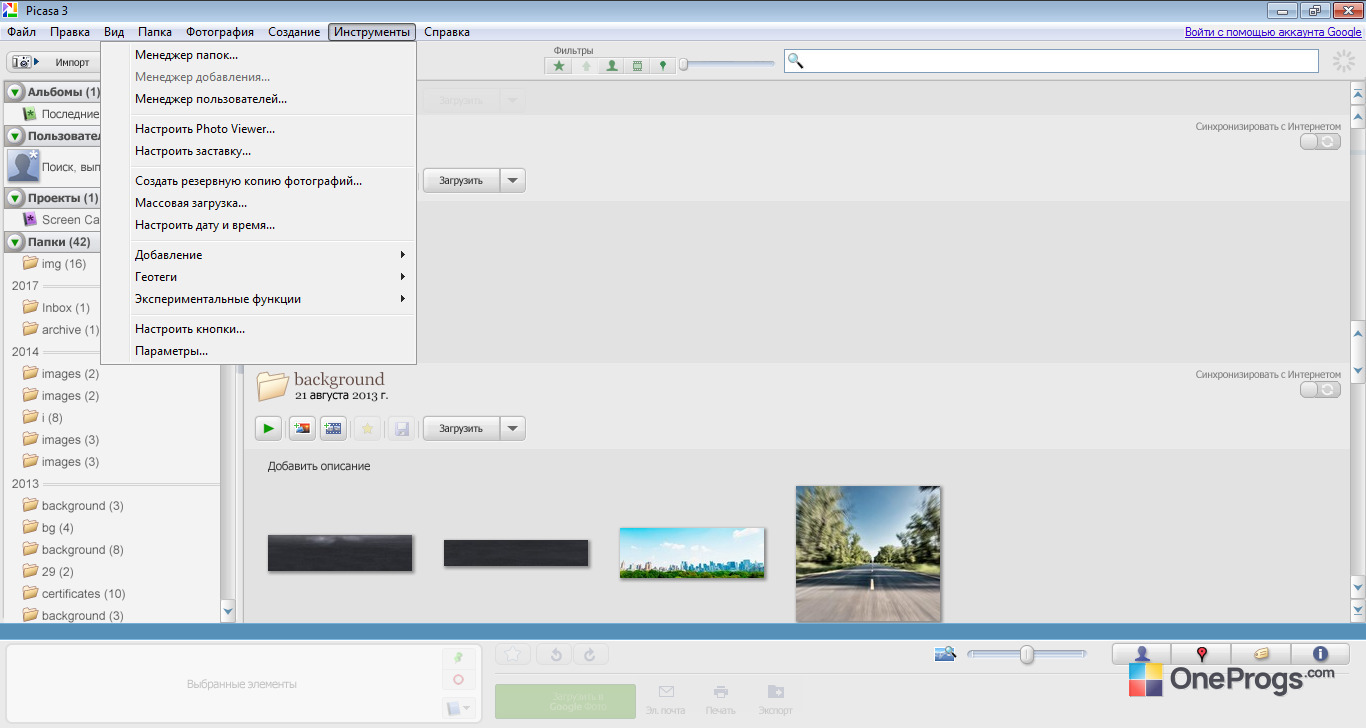Open the Tags panel

coord(1261,654)
